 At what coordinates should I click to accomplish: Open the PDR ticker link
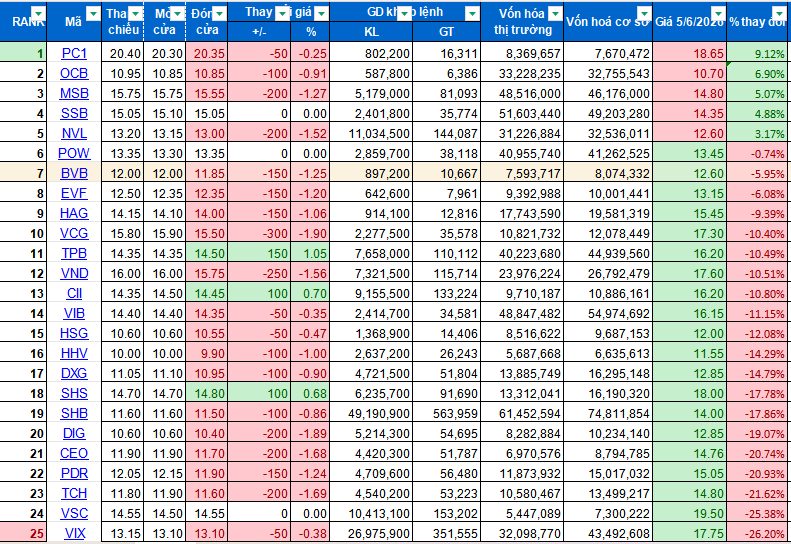(x=74, y=473)
